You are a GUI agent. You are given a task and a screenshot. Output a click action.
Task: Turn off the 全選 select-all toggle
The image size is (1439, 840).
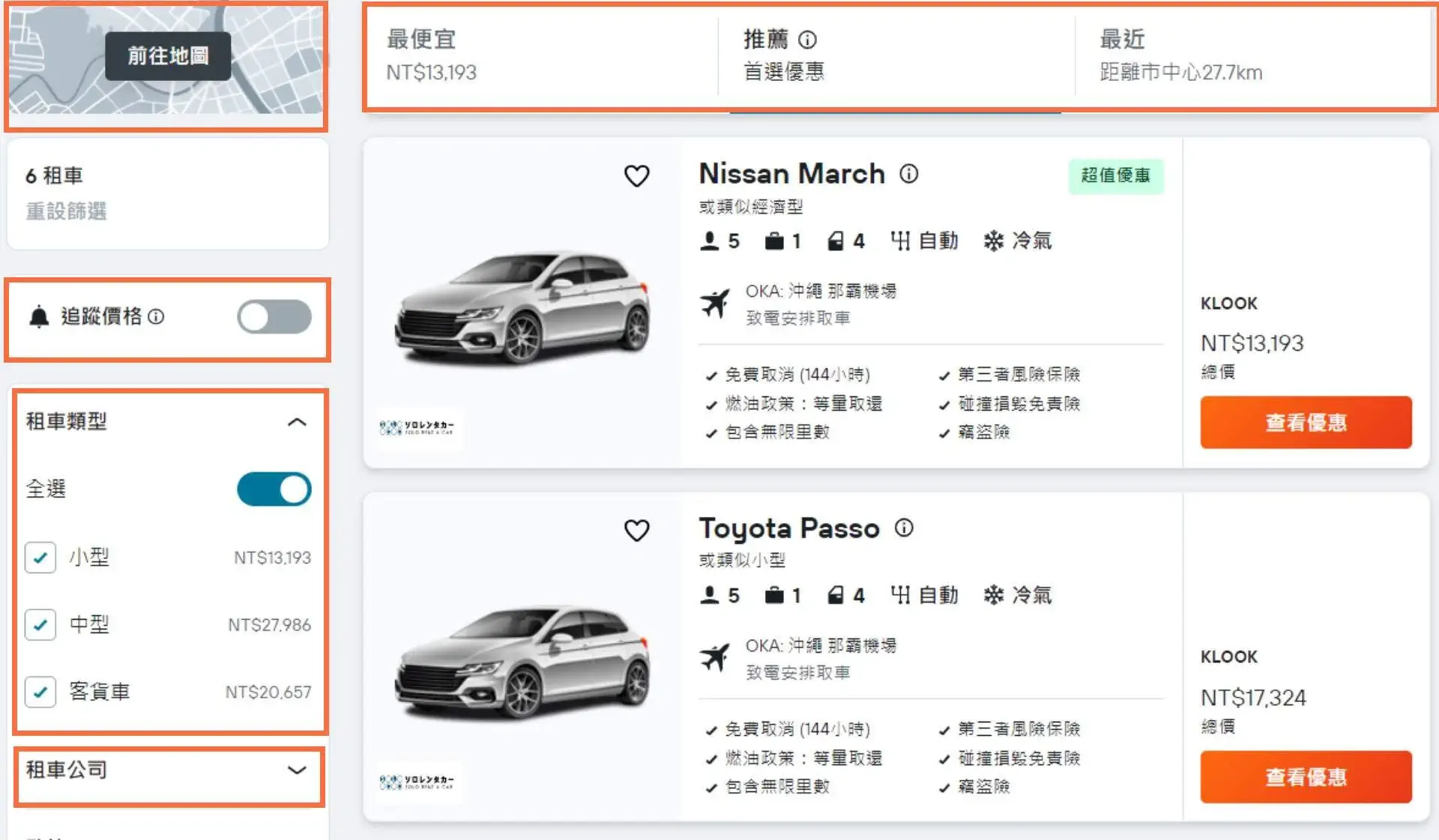pyautogui.click(x=274, y=489)
